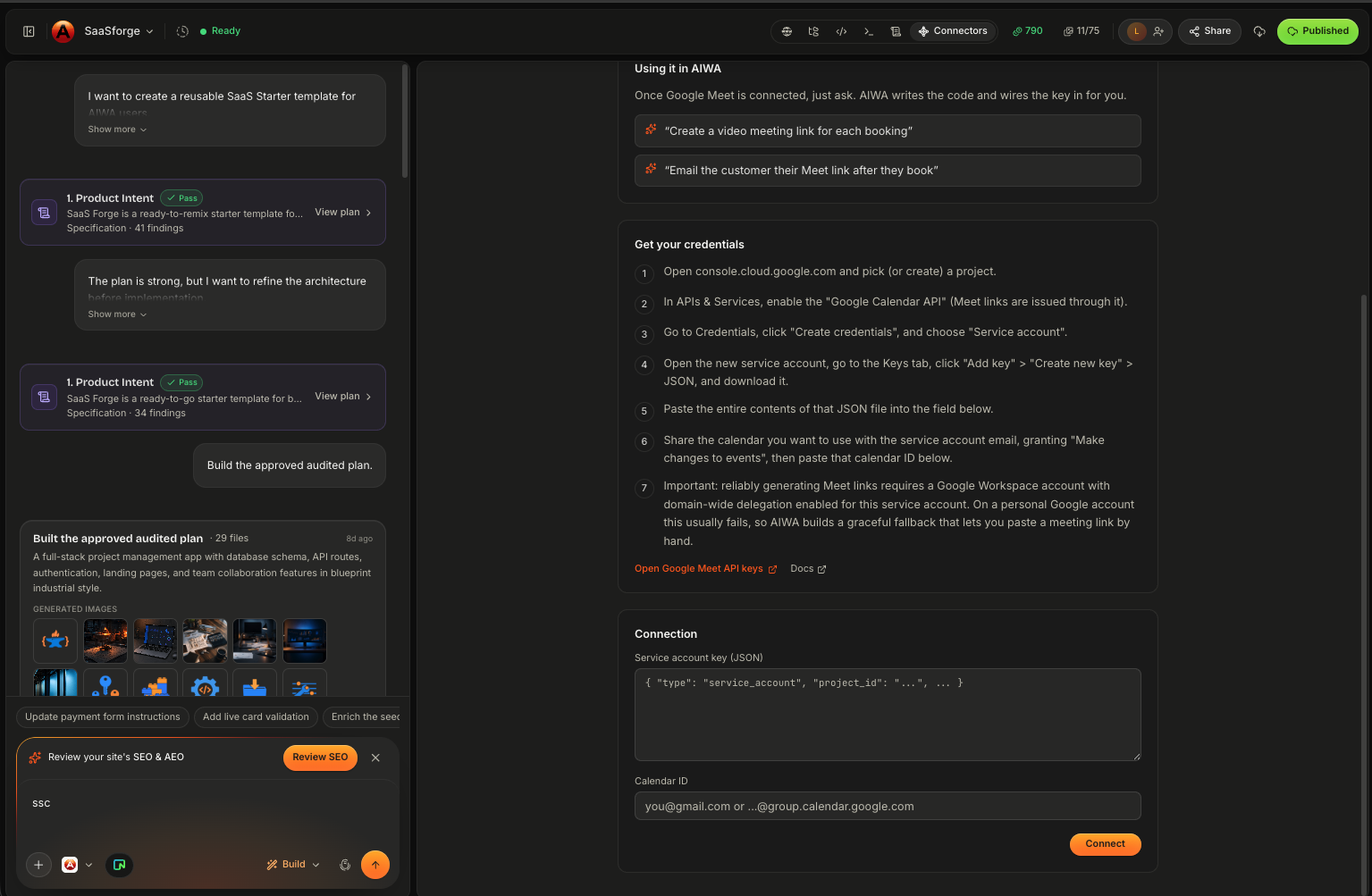This screenshot has height=896, width=1372.
Task: Click the invite collaborator icon
Action: click(1158, 31)
